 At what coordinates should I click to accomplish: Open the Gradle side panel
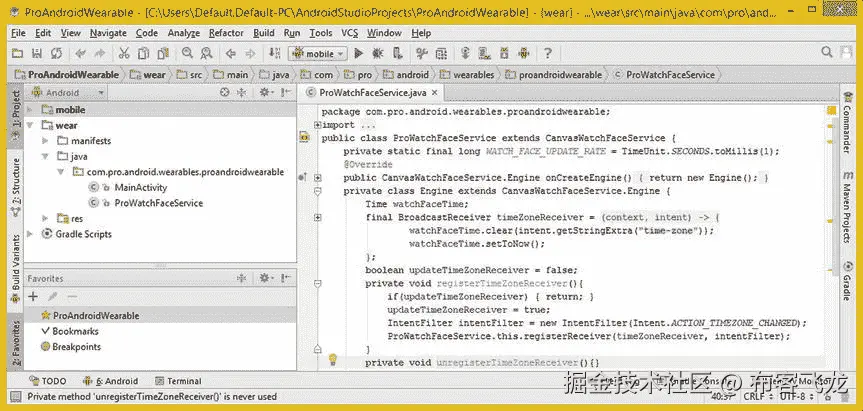(x=848, y=281)
